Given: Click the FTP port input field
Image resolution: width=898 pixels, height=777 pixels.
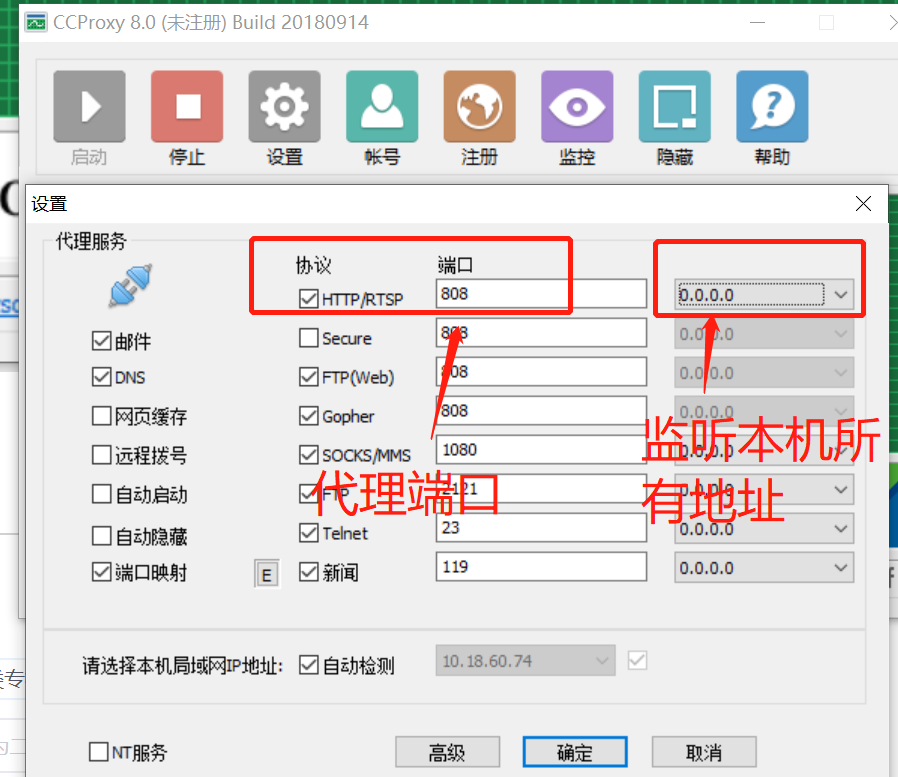Looking at the screenshot, I should point(541,488).
